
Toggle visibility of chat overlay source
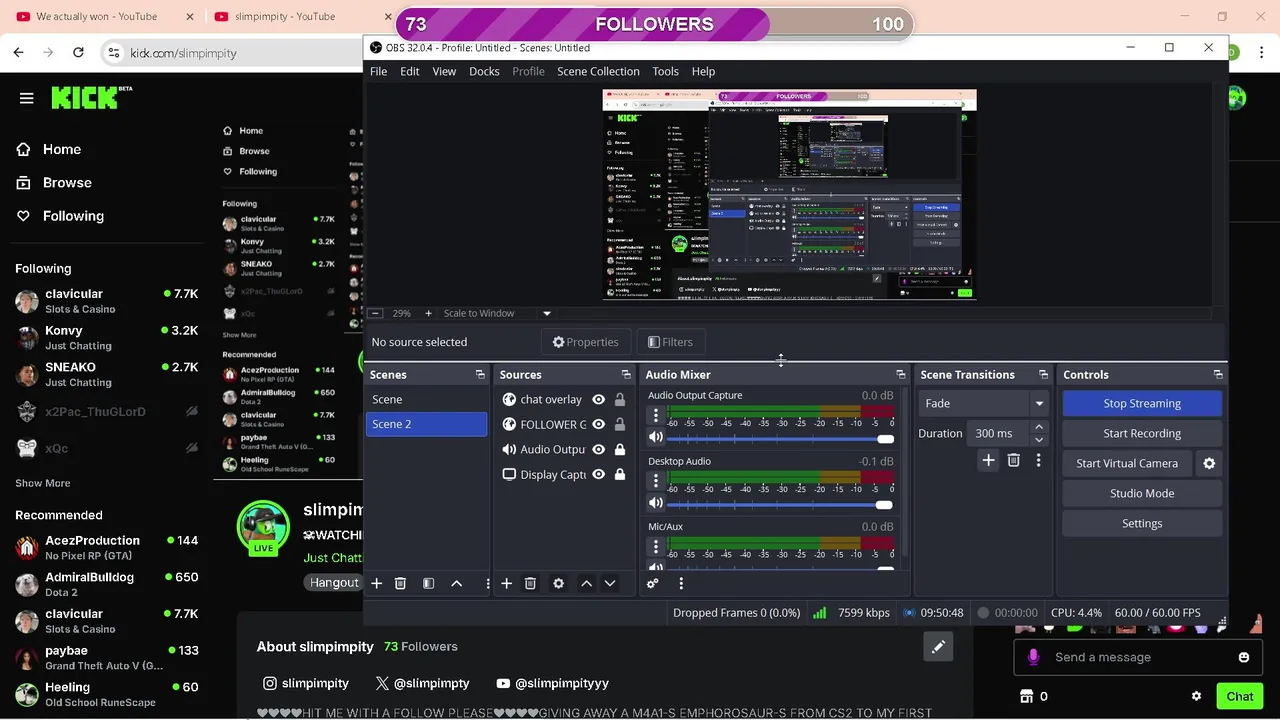[598, 399]
